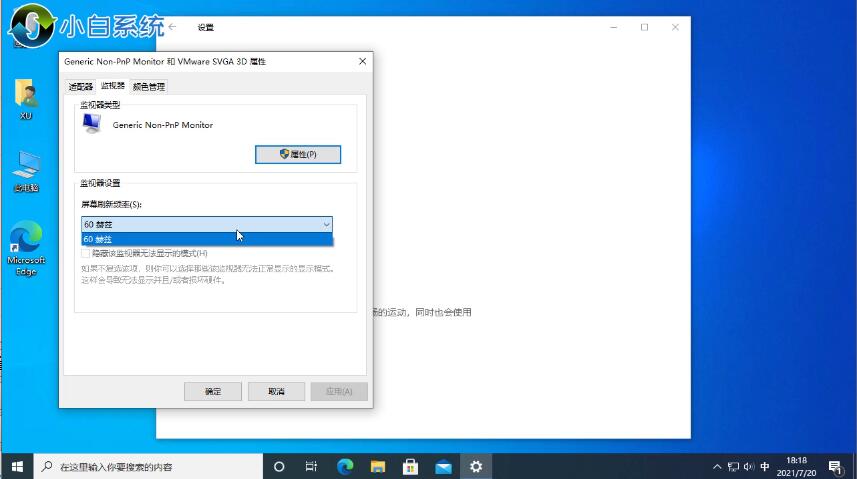Close the monitor properties dialog
The image size is (857, 479).
coord(362,61)
